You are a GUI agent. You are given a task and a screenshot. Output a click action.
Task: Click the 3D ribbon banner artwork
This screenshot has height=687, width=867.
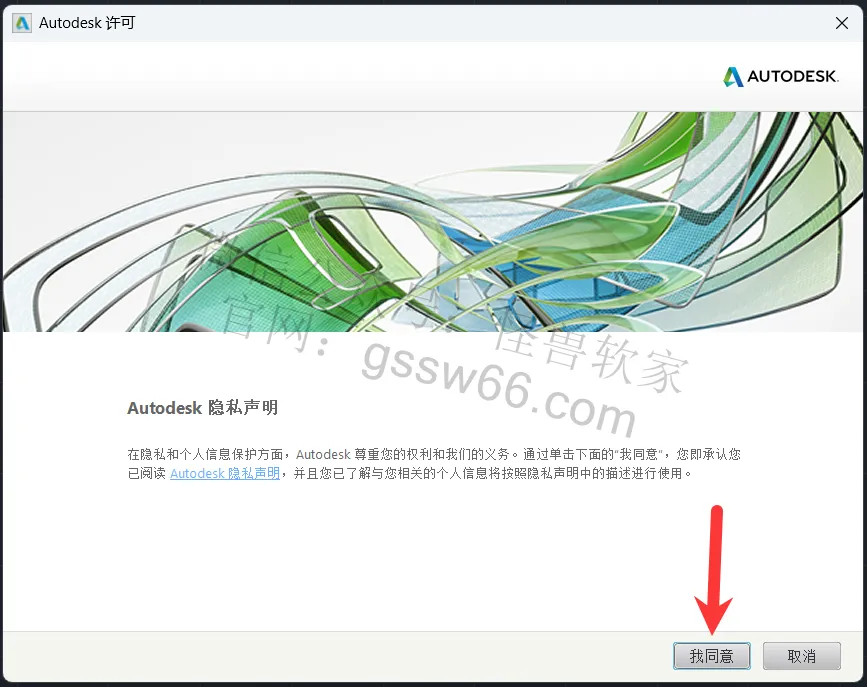434,222
